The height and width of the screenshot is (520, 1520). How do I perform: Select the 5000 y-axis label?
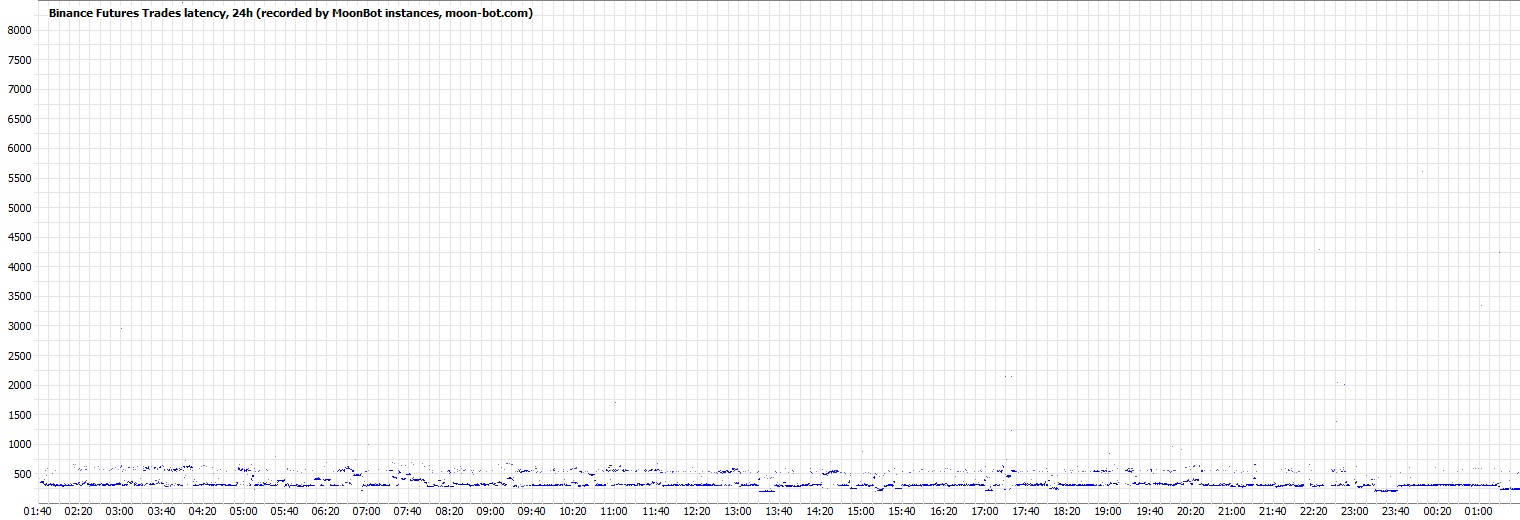point(20,208)
